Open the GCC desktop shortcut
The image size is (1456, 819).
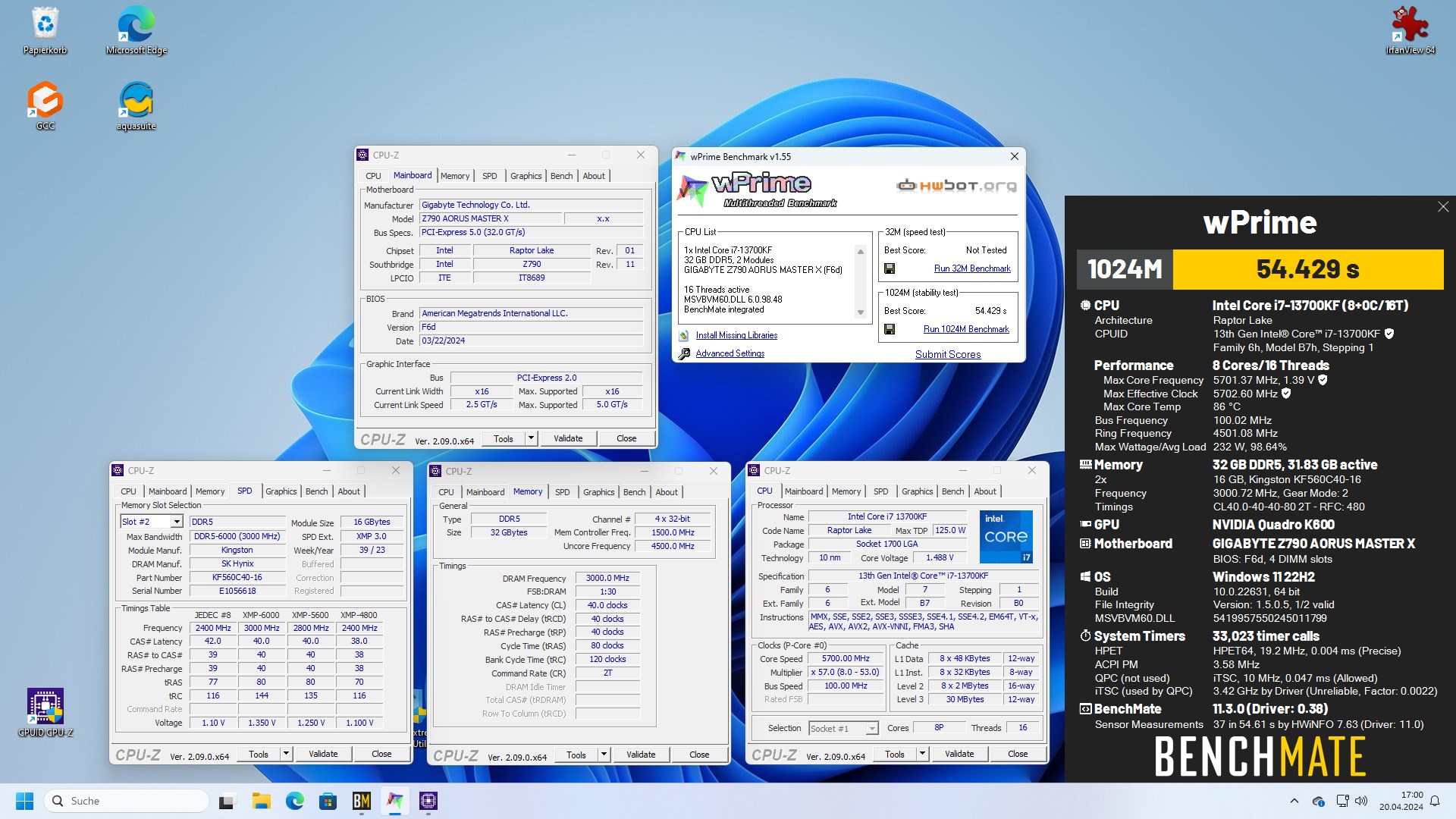(45, 106)
